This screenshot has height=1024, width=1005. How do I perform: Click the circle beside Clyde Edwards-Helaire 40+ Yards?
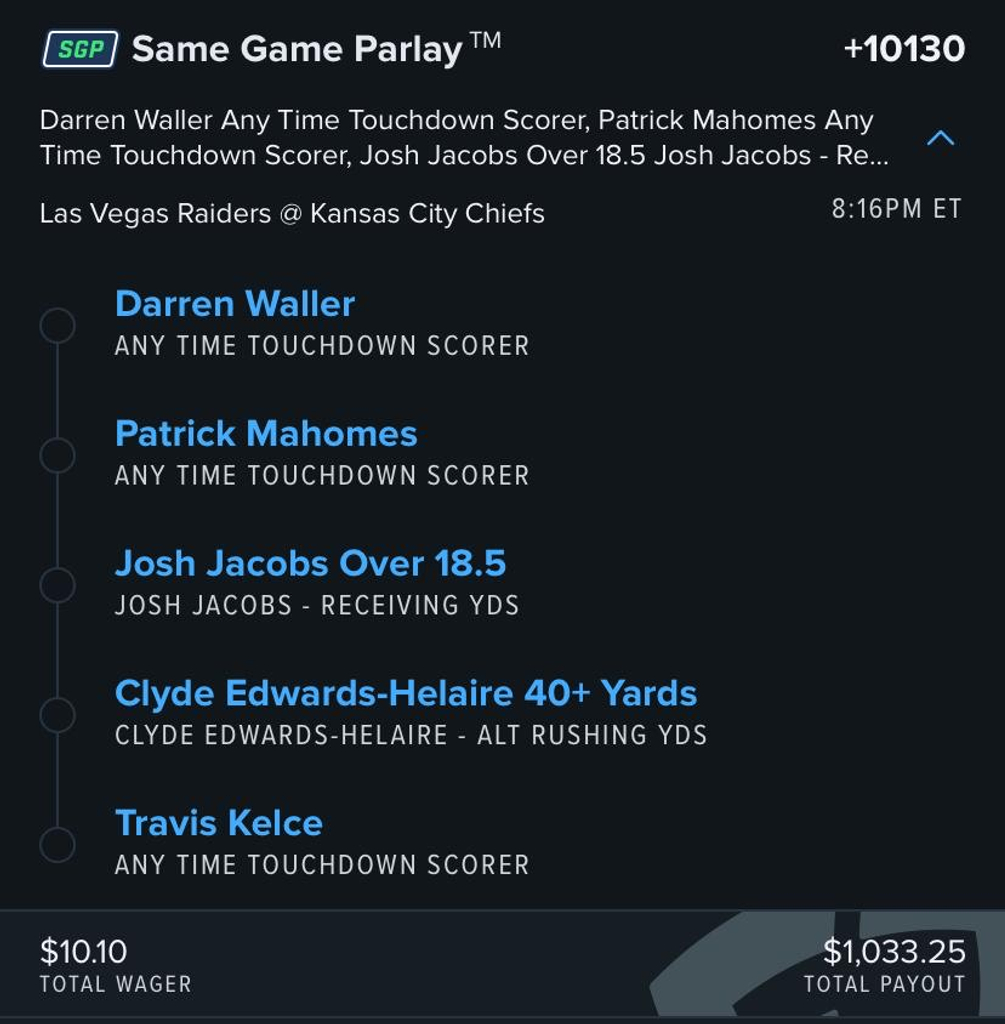tap(57, 715)
